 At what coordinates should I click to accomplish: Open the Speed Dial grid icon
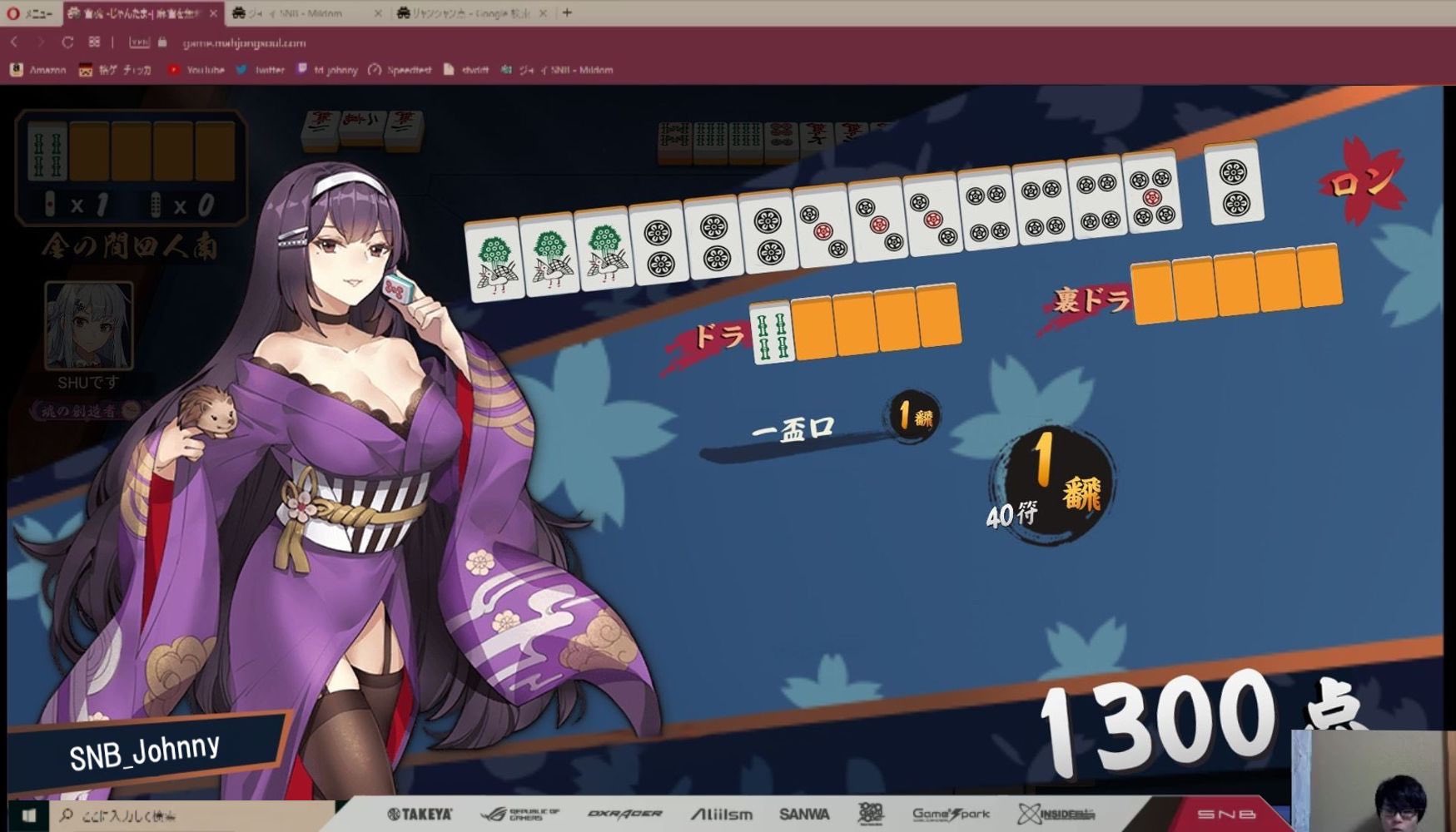tap(94, 42)
